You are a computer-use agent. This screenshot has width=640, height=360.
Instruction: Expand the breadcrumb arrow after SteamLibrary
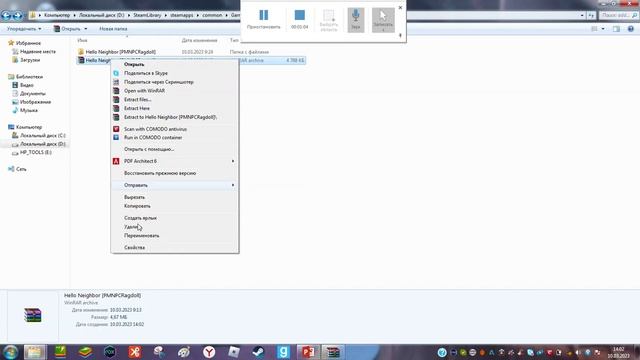pos(166,15)
